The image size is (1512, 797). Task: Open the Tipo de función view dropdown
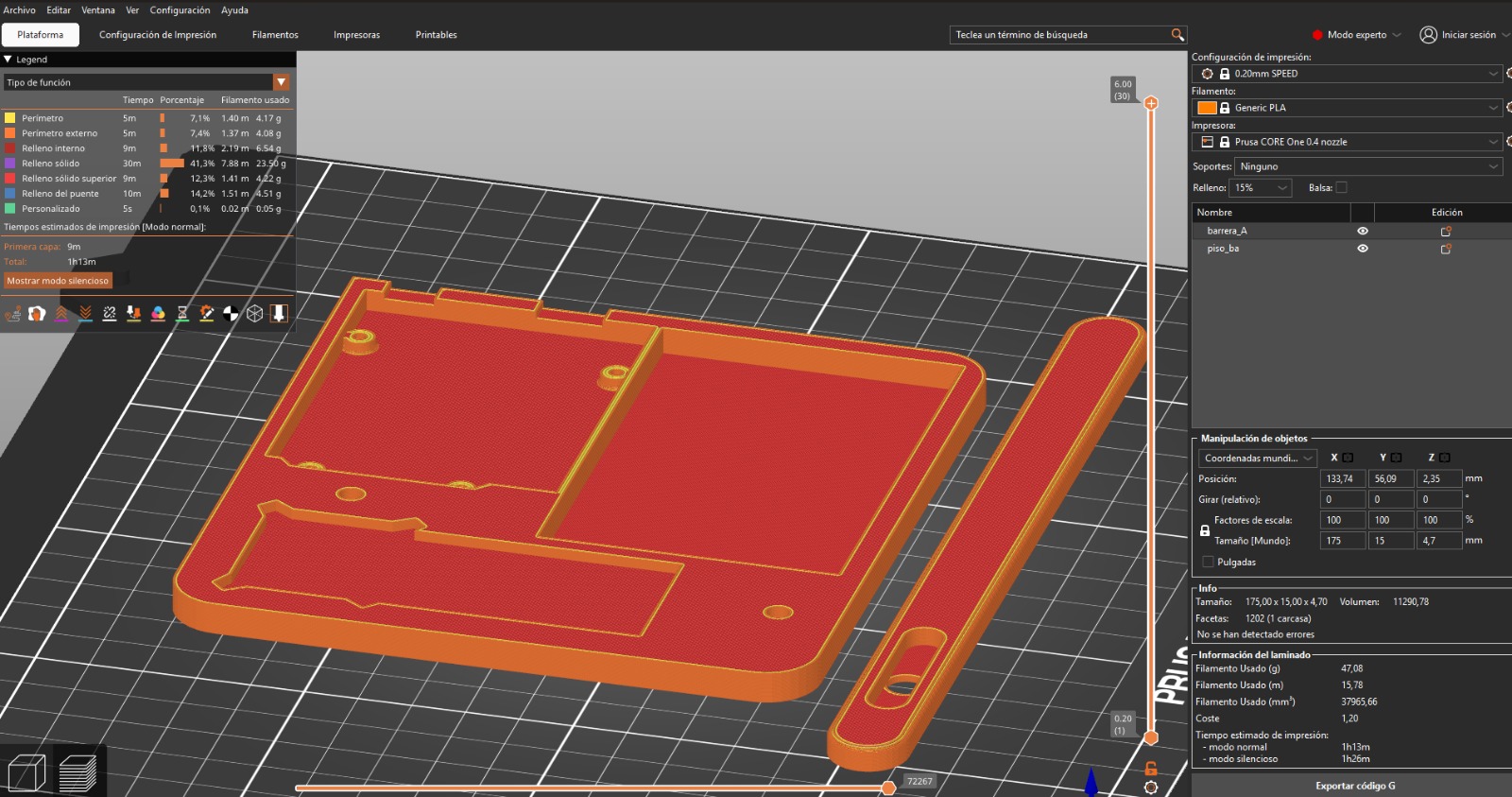tap(146, 82)
